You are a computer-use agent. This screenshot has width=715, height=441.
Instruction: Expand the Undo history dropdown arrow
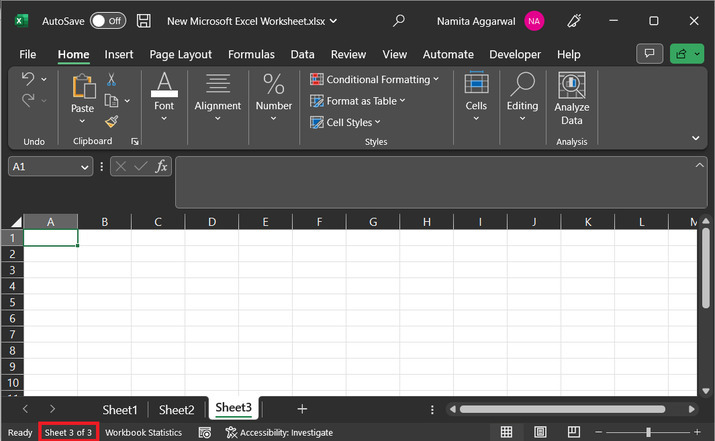point(44,79)
